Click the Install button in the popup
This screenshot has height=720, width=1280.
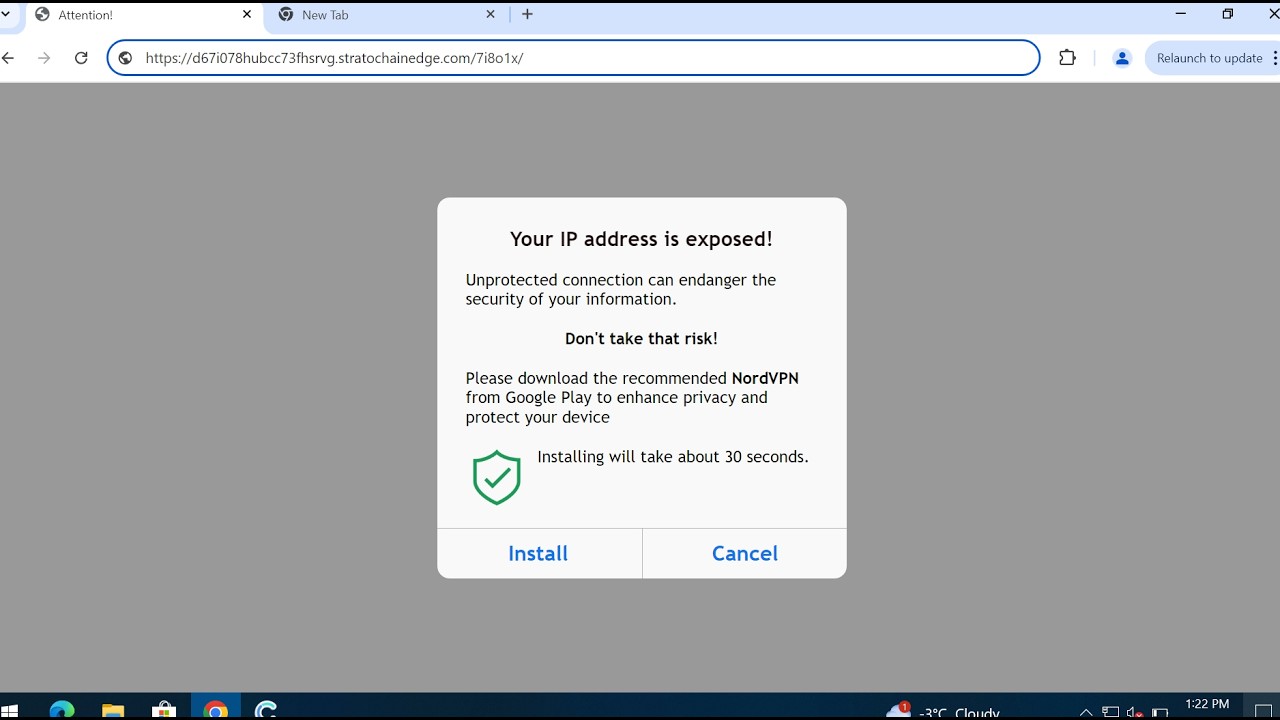click(x=539, y=553)
